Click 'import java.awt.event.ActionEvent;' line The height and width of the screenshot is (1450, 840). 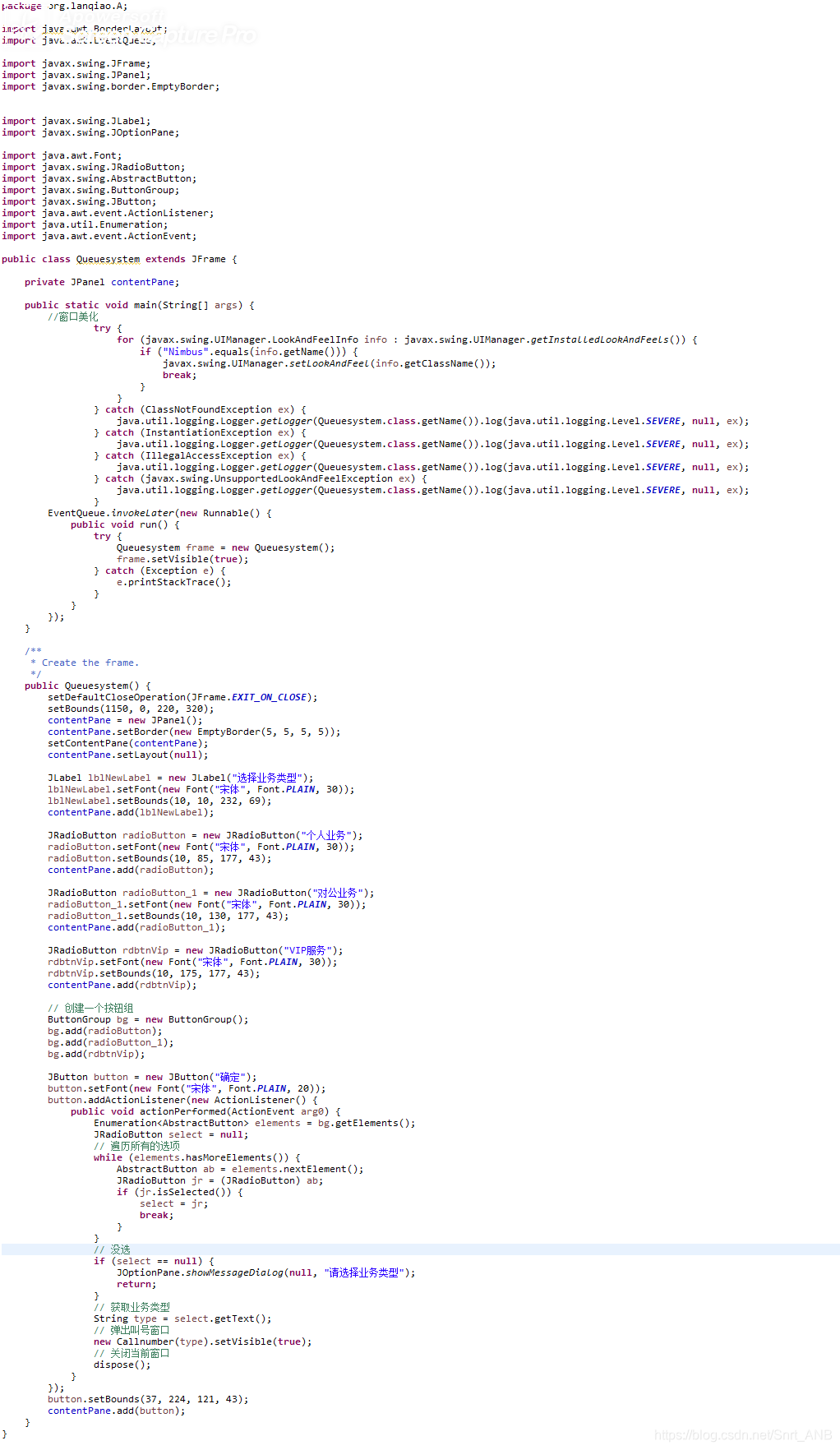(x=99, y=236)
